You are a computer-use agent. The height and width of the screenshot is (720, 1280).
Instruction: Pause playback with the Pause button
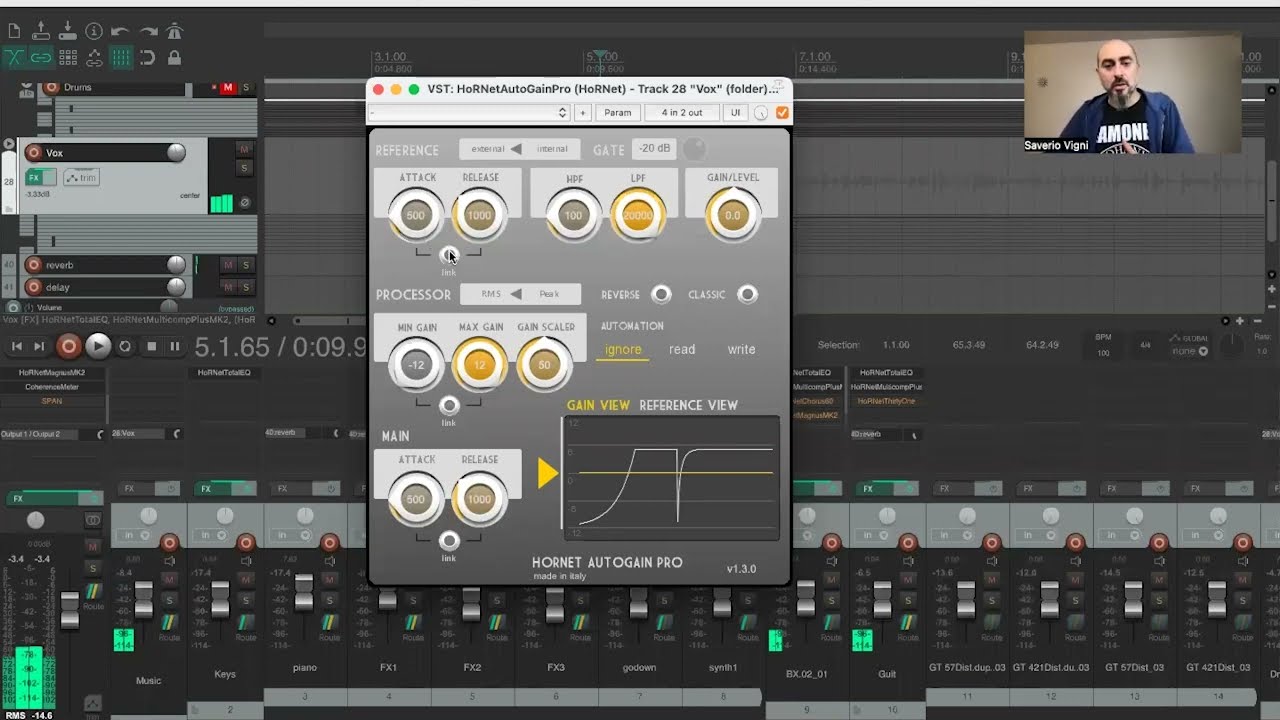(174, 347)
